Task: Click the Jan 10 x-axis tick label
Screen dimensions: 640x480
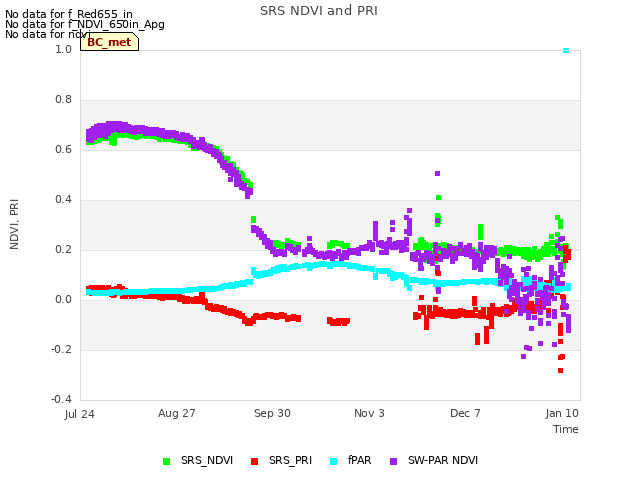Action: tap(562, 413)
